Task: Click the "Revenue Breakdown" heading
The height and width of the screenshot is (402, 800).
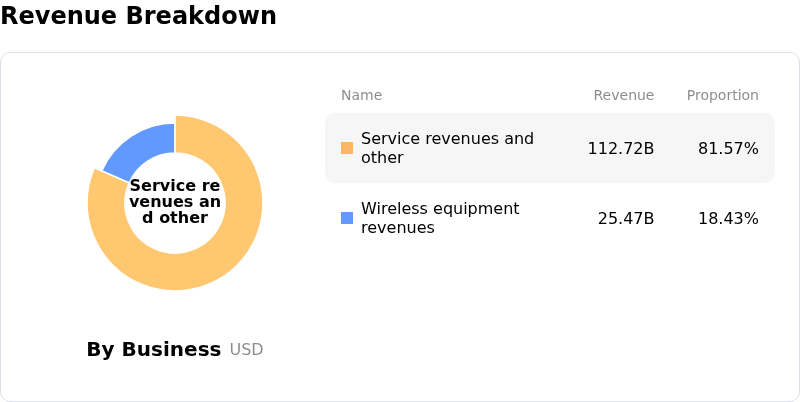Action: point(138,16)
